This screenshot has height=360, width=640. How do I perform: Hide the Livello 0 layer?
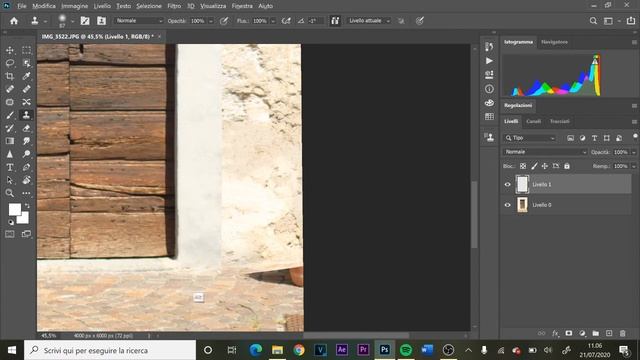tap(507, 205)
